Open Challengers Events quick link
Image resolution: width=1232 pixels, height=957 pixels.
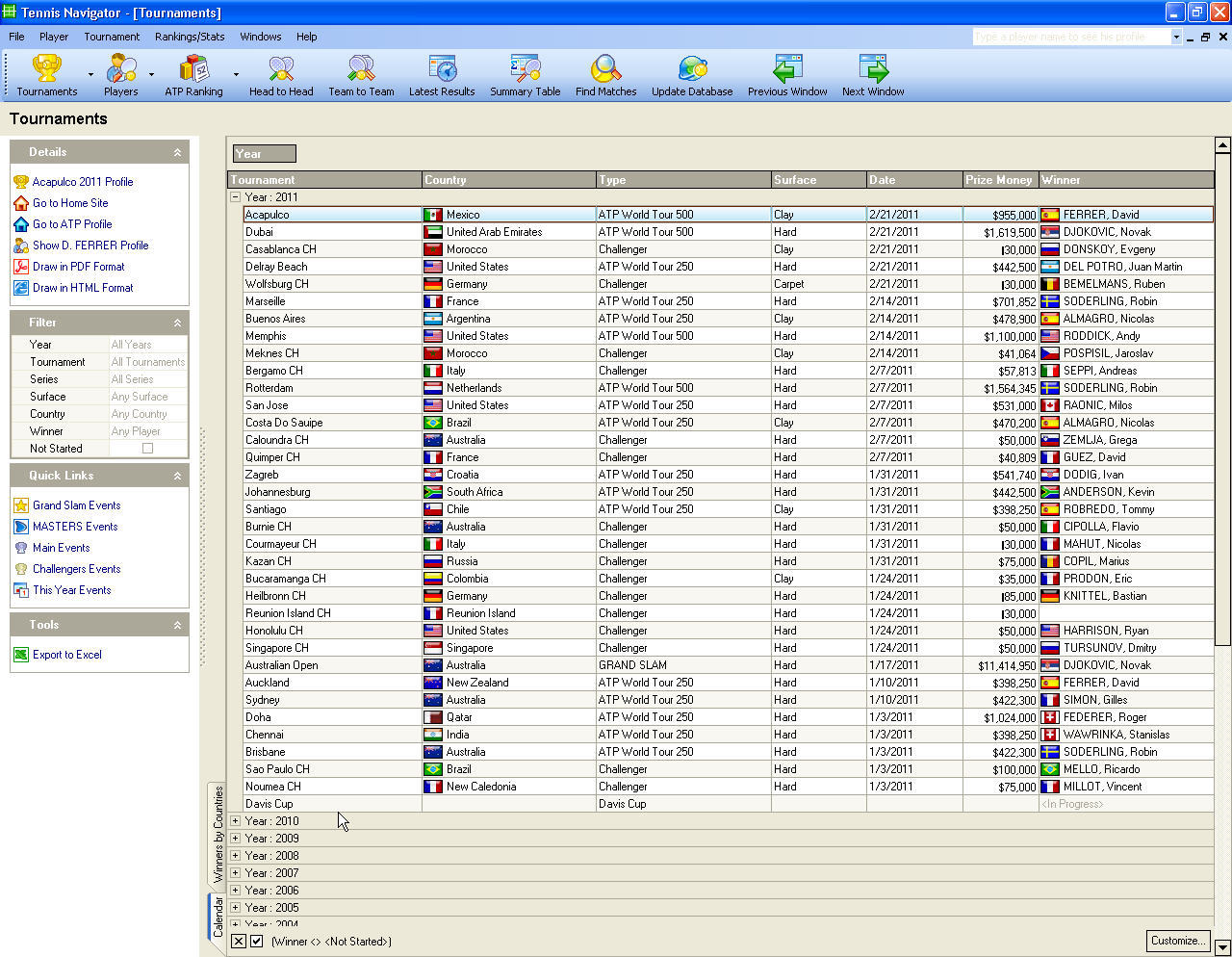(77, 569)
